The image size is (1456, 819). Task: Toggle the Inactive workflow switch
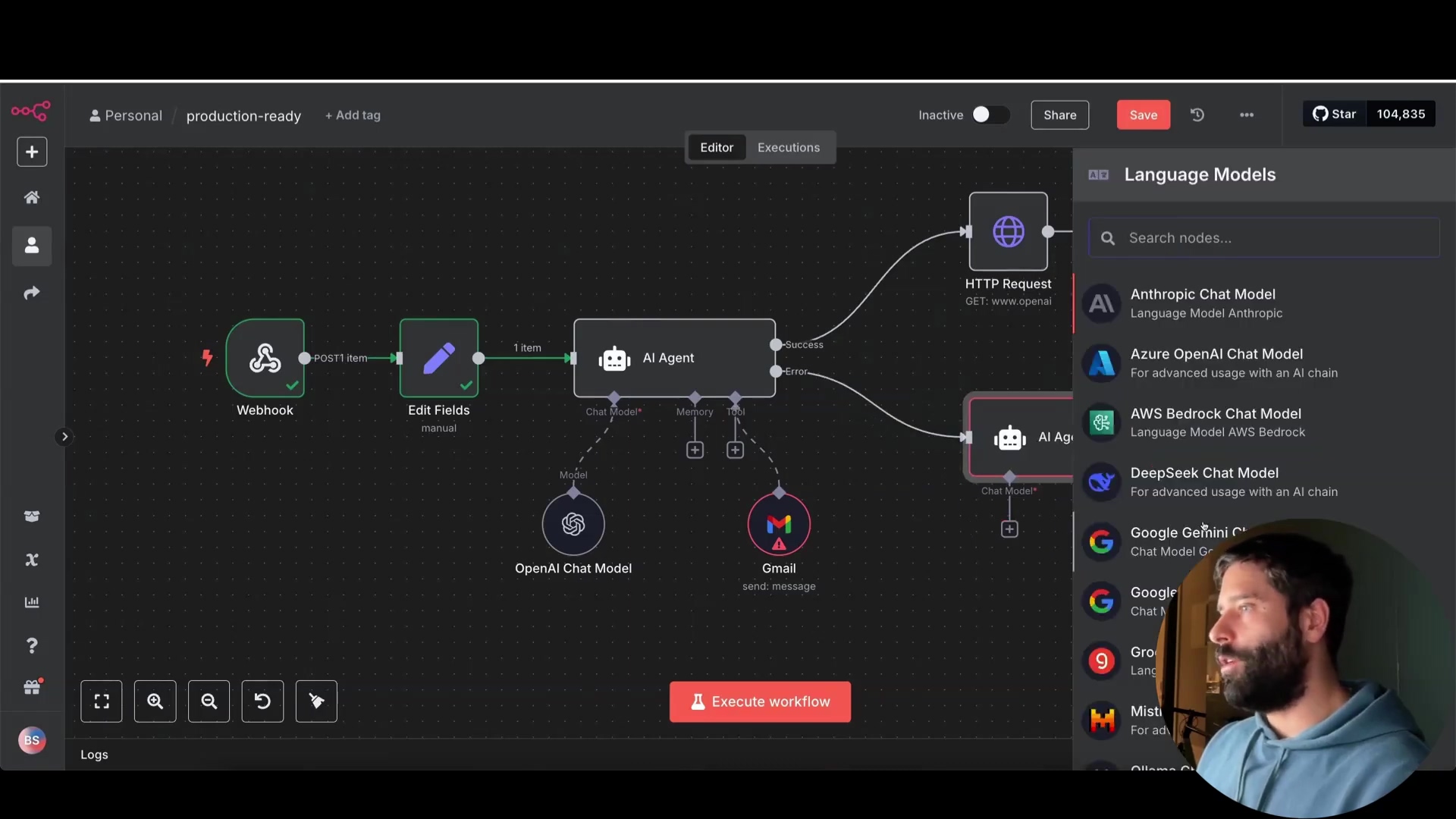[990, 115]
